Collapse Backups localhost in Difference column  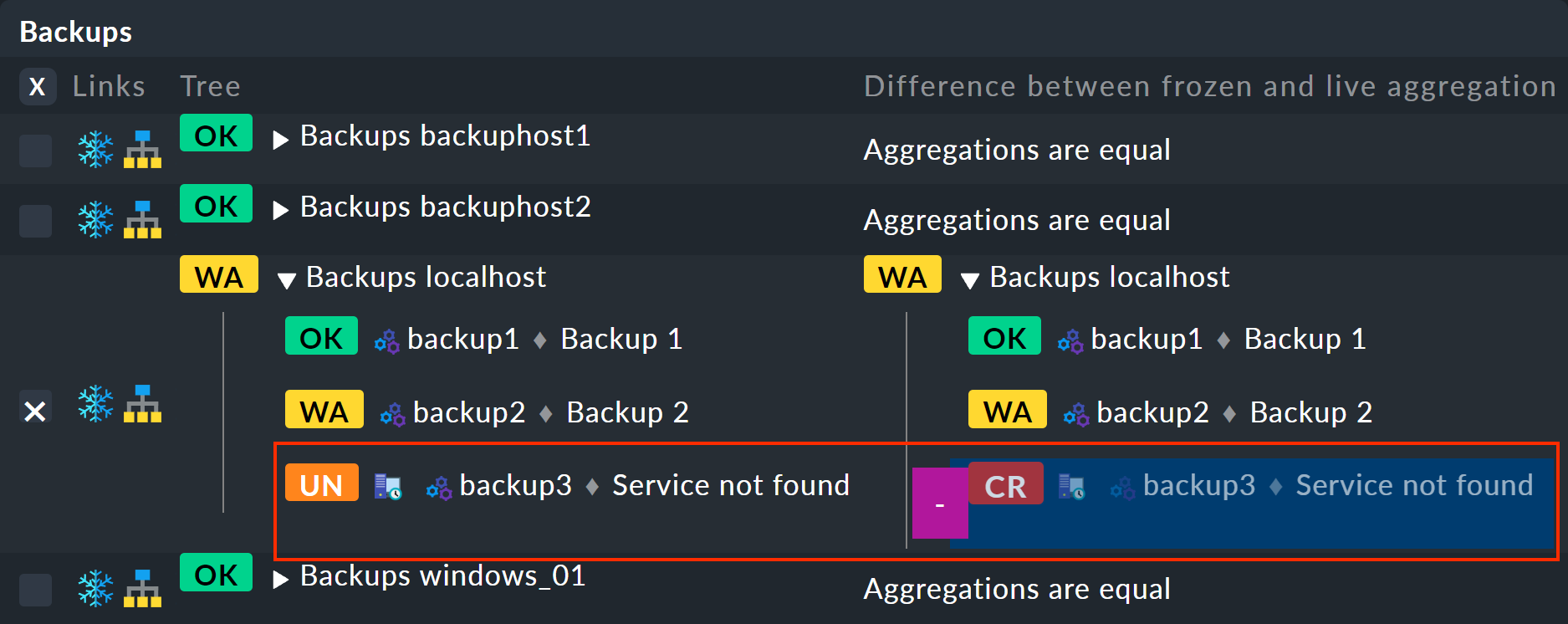pos(970,280)
